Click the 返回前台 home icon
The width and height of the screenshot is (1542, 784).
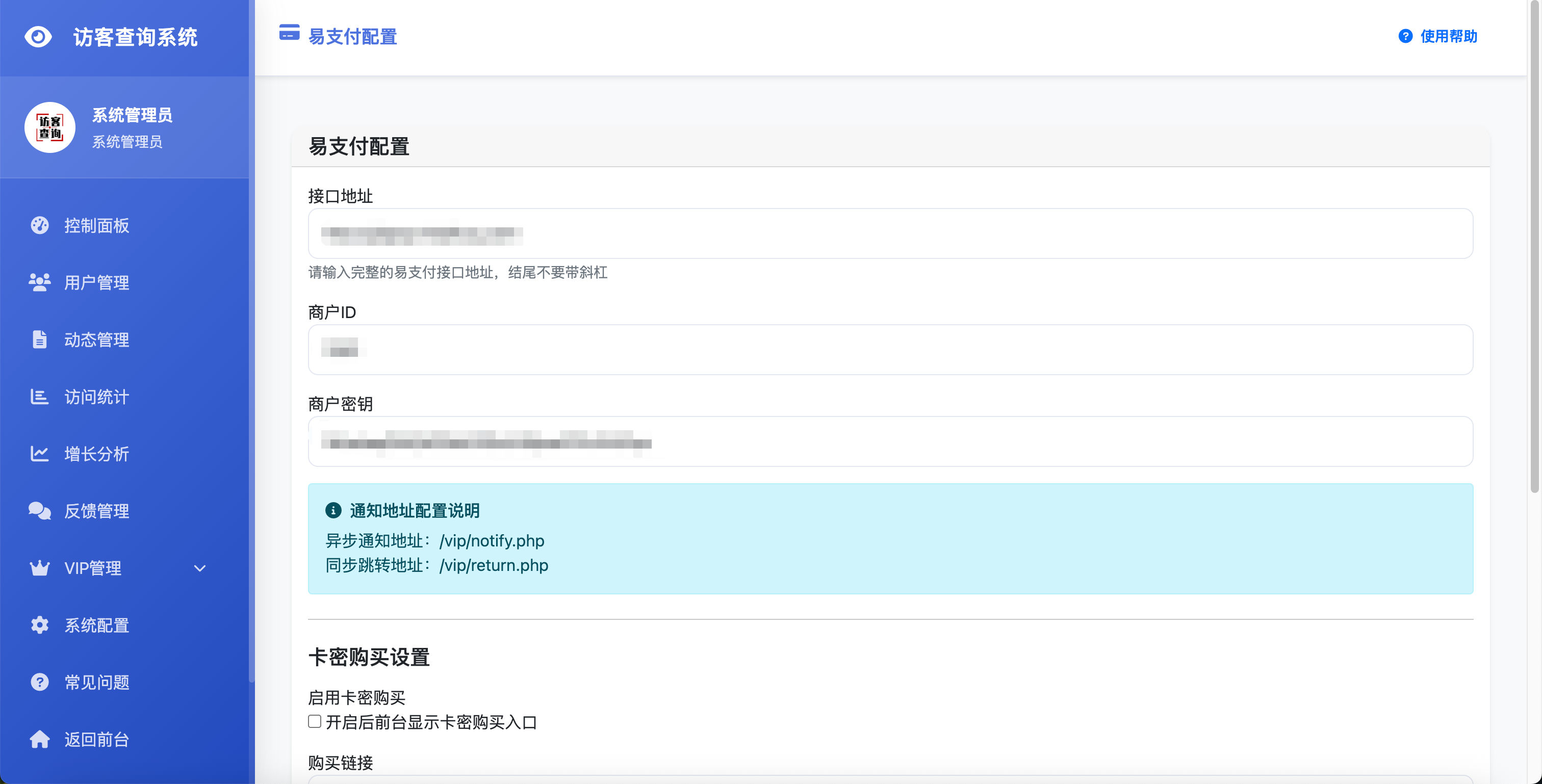39,739
